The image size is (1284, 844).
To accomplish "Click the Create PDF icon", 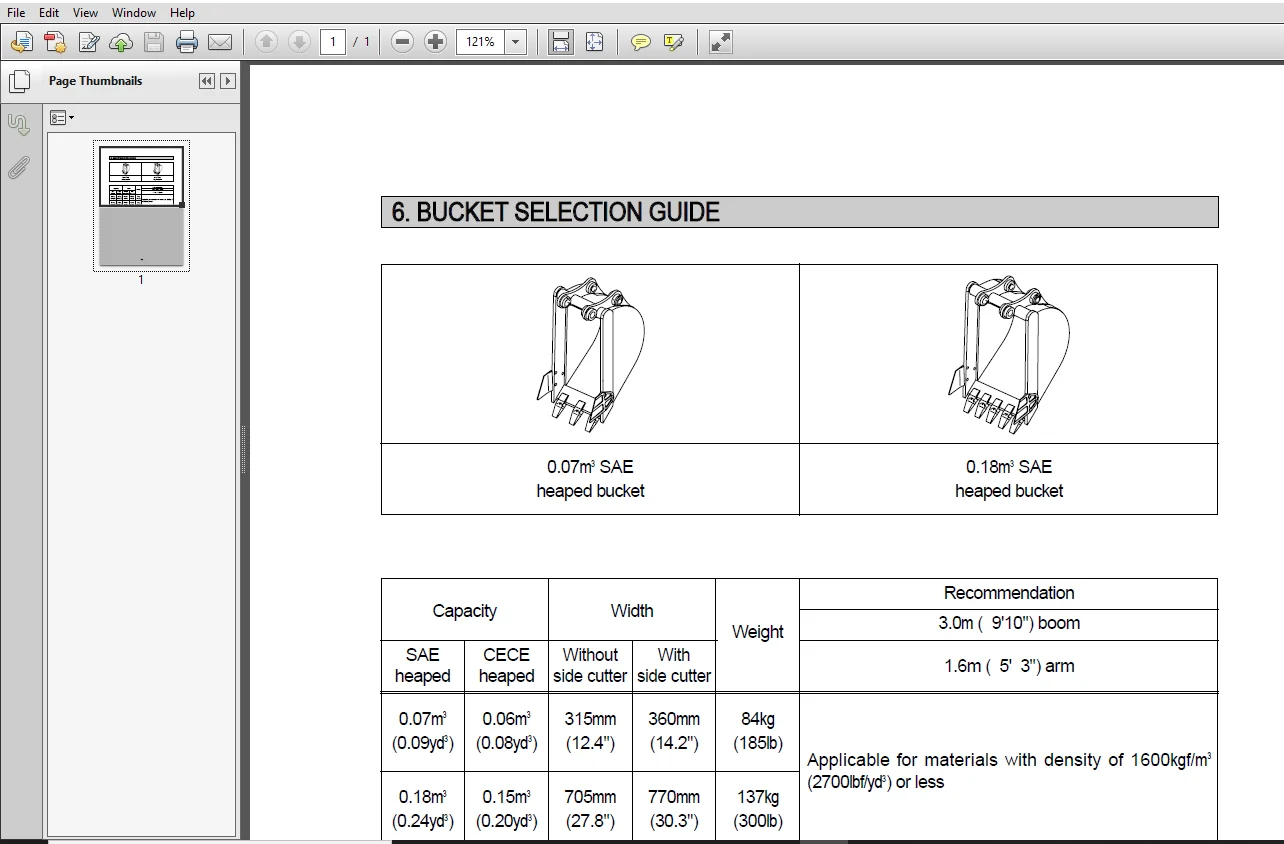I will pos(55,42).
